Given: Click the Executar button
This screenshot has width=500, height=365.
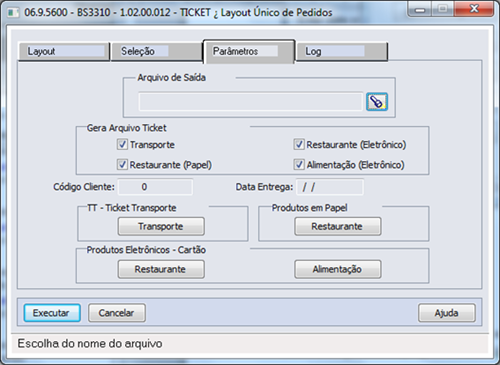Looking at the screenshot, I should click(52, 313).
